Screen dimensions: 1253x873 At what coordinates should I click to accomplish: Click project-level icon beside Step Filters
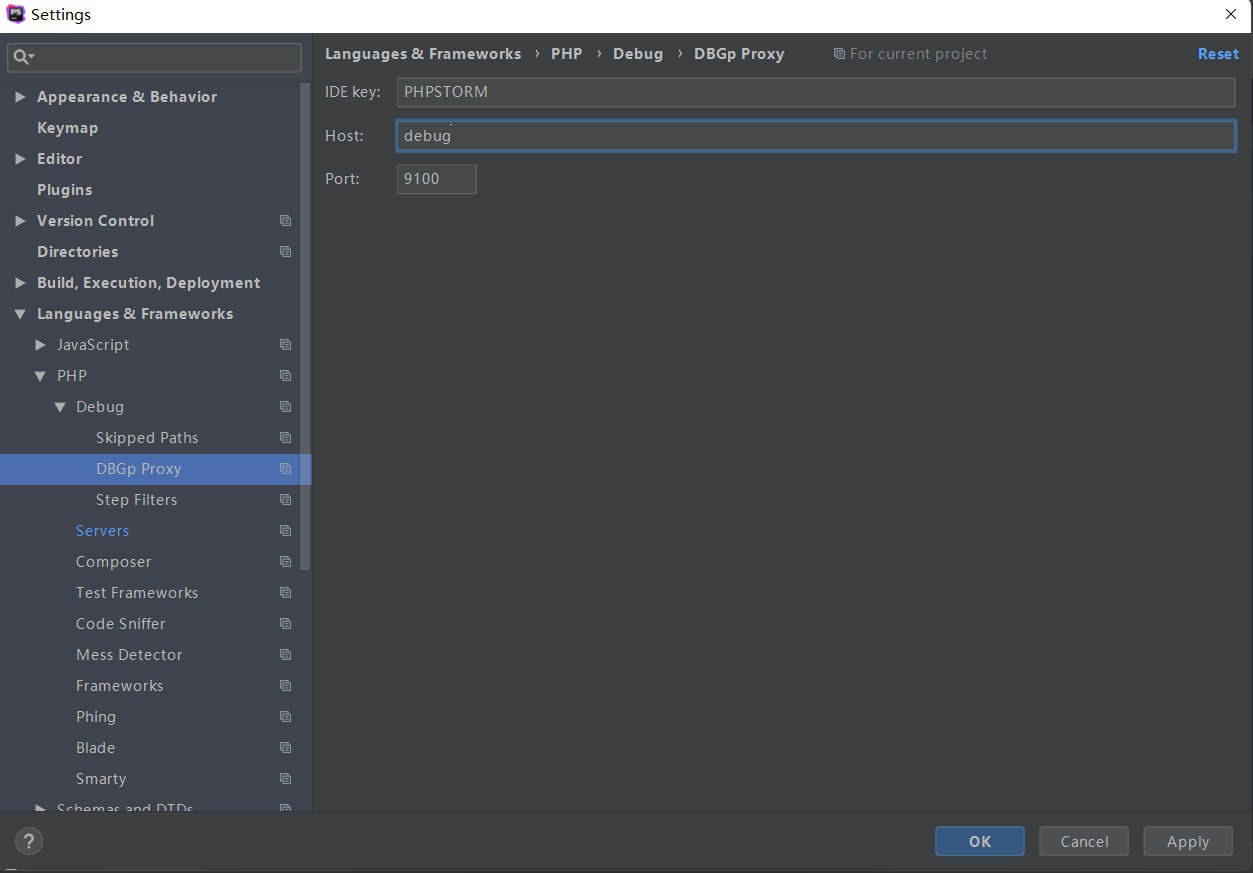pyautogui.click(x=286, y=500)
